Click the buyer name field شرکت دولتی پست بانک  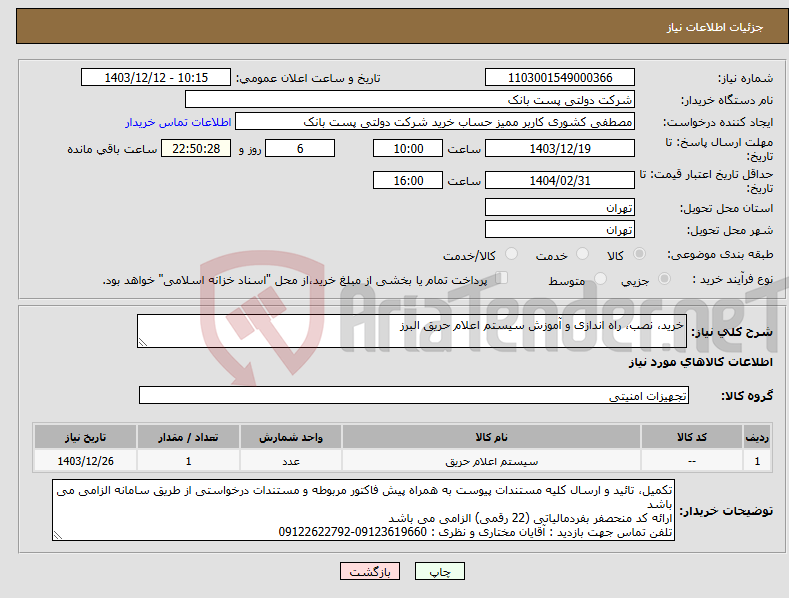pyautogui.click(x=410, y=100)
